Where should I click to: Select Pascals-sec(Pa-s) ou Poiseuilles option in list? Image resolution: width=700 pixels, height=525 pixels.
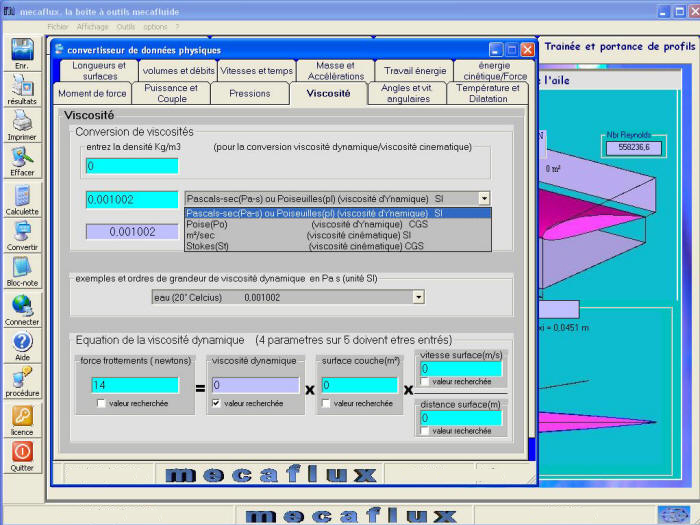(x=338, y=213)
